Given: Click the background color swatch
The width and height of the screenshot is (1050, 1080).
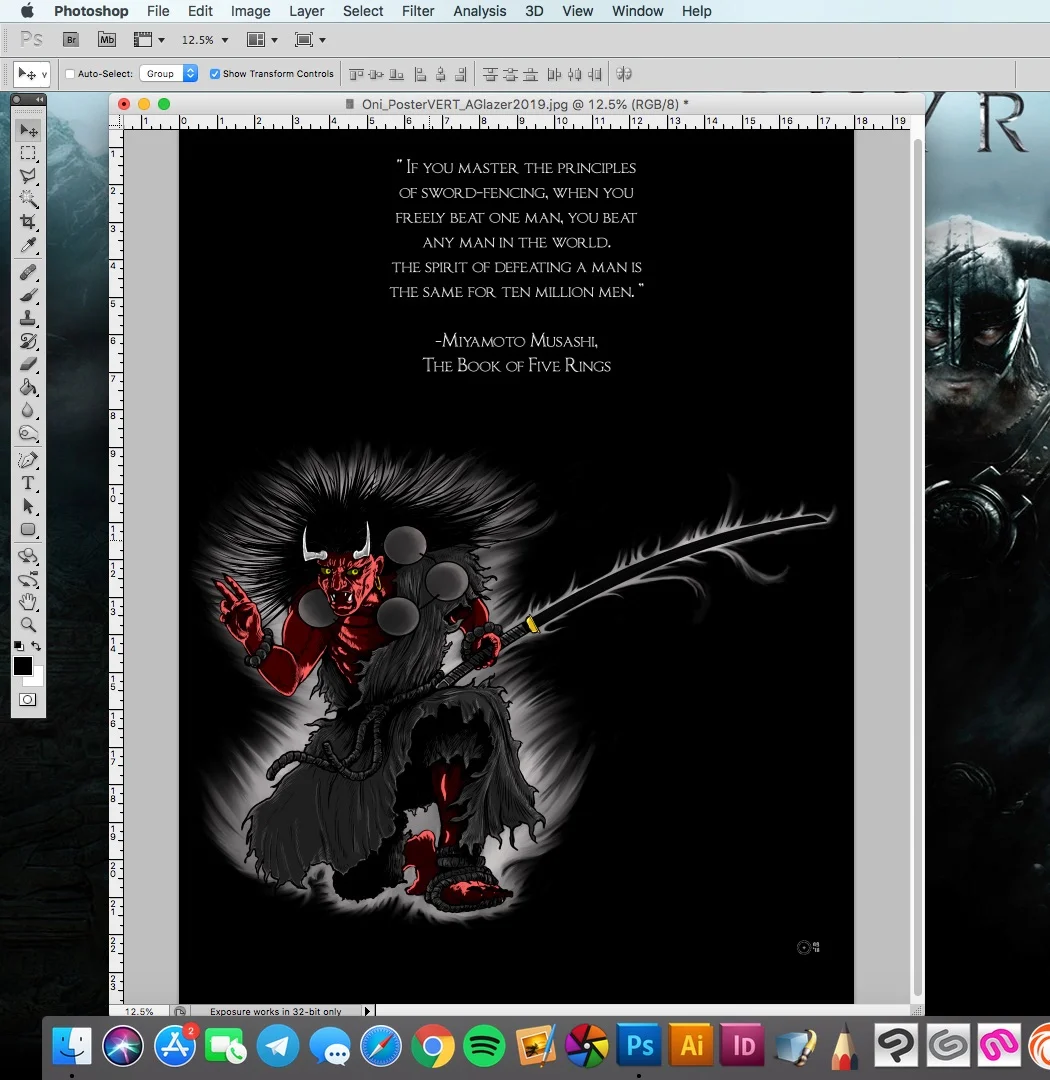Looking at the screenshot, I should pyautogui.click(x=37, y=680).
